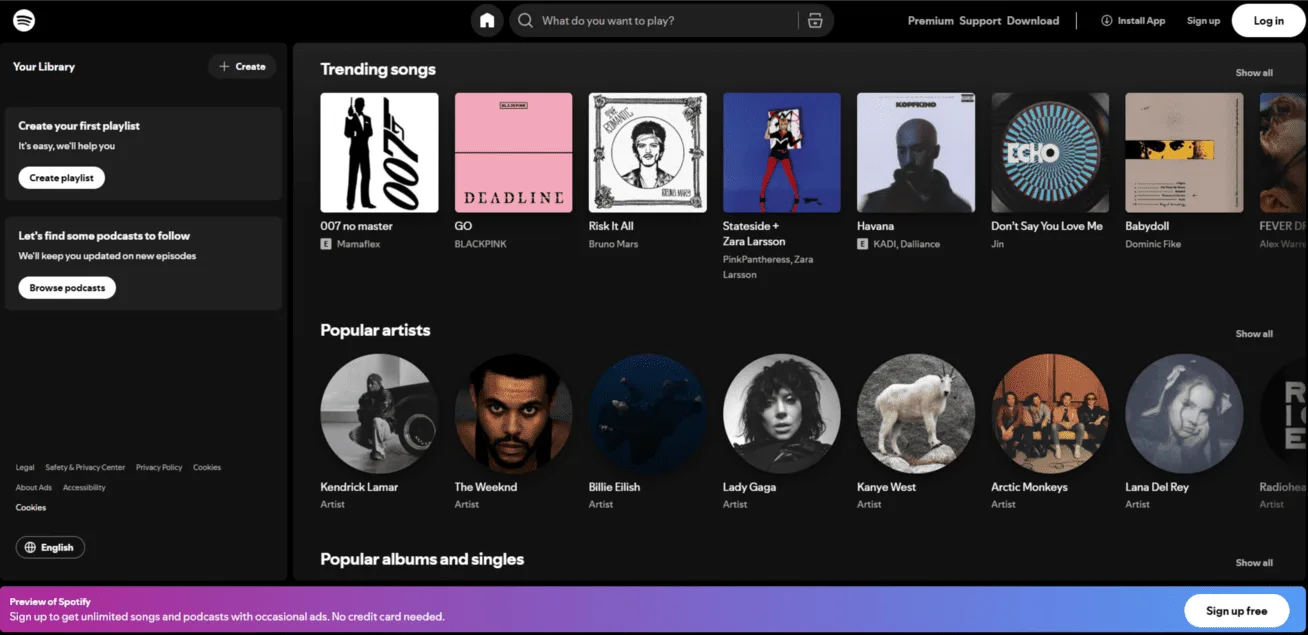Go to Home via house icon
The image size is (1308, 635).
coord(487,20)
